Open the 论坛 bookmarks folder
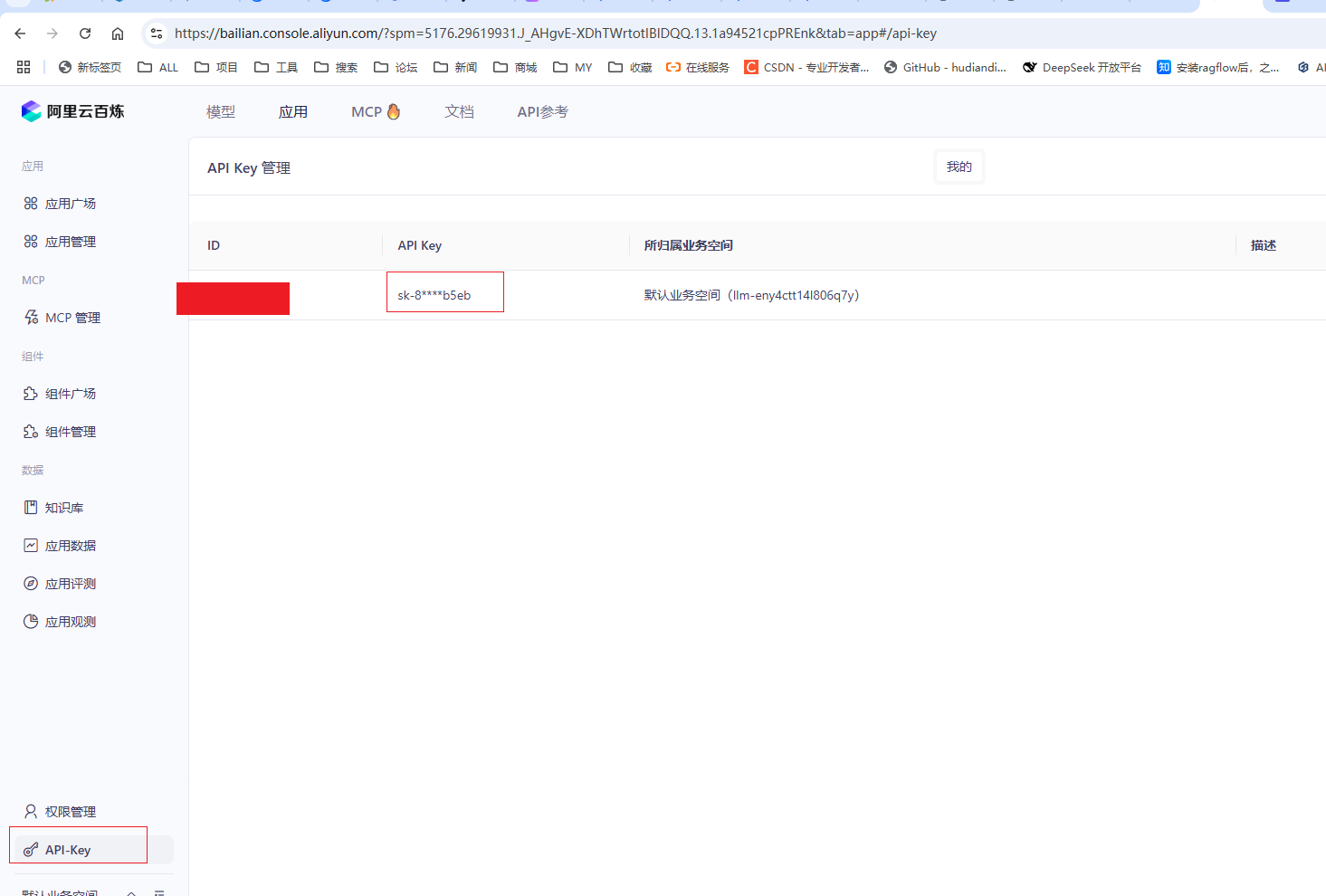 (395, 67)
